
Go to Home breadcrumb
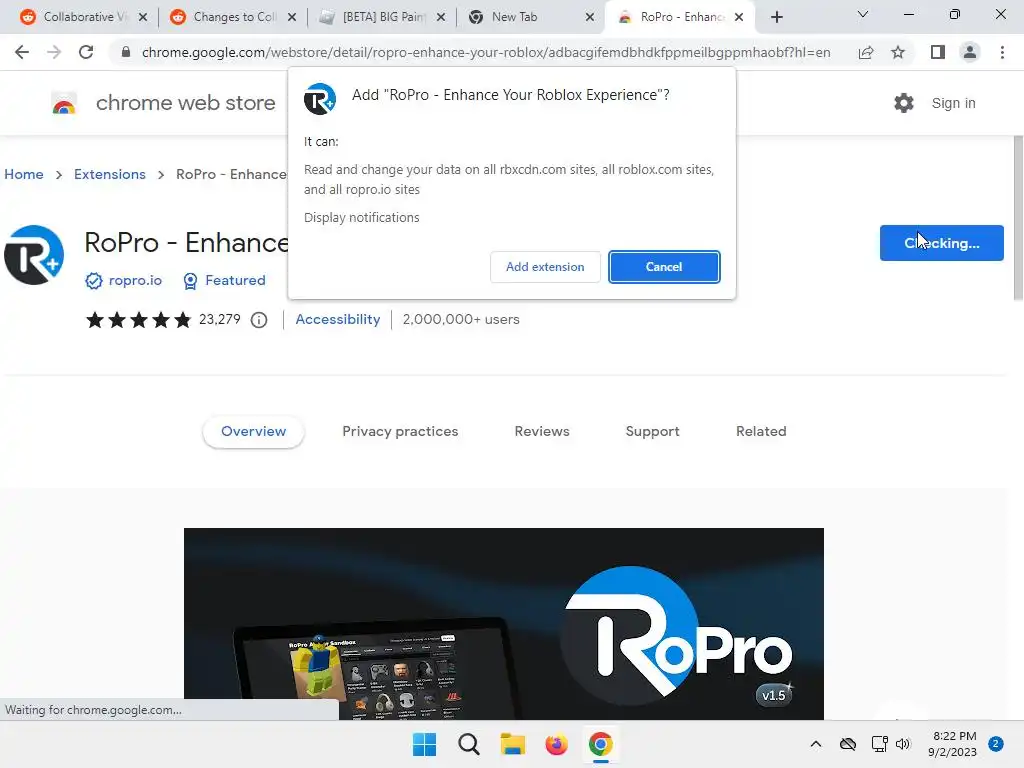pyautogui.click(x=24, y=174)
